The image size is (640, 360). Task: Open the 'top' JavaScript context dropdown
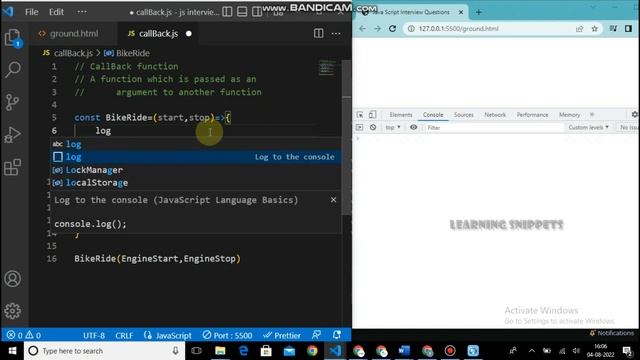click(393, 127)
